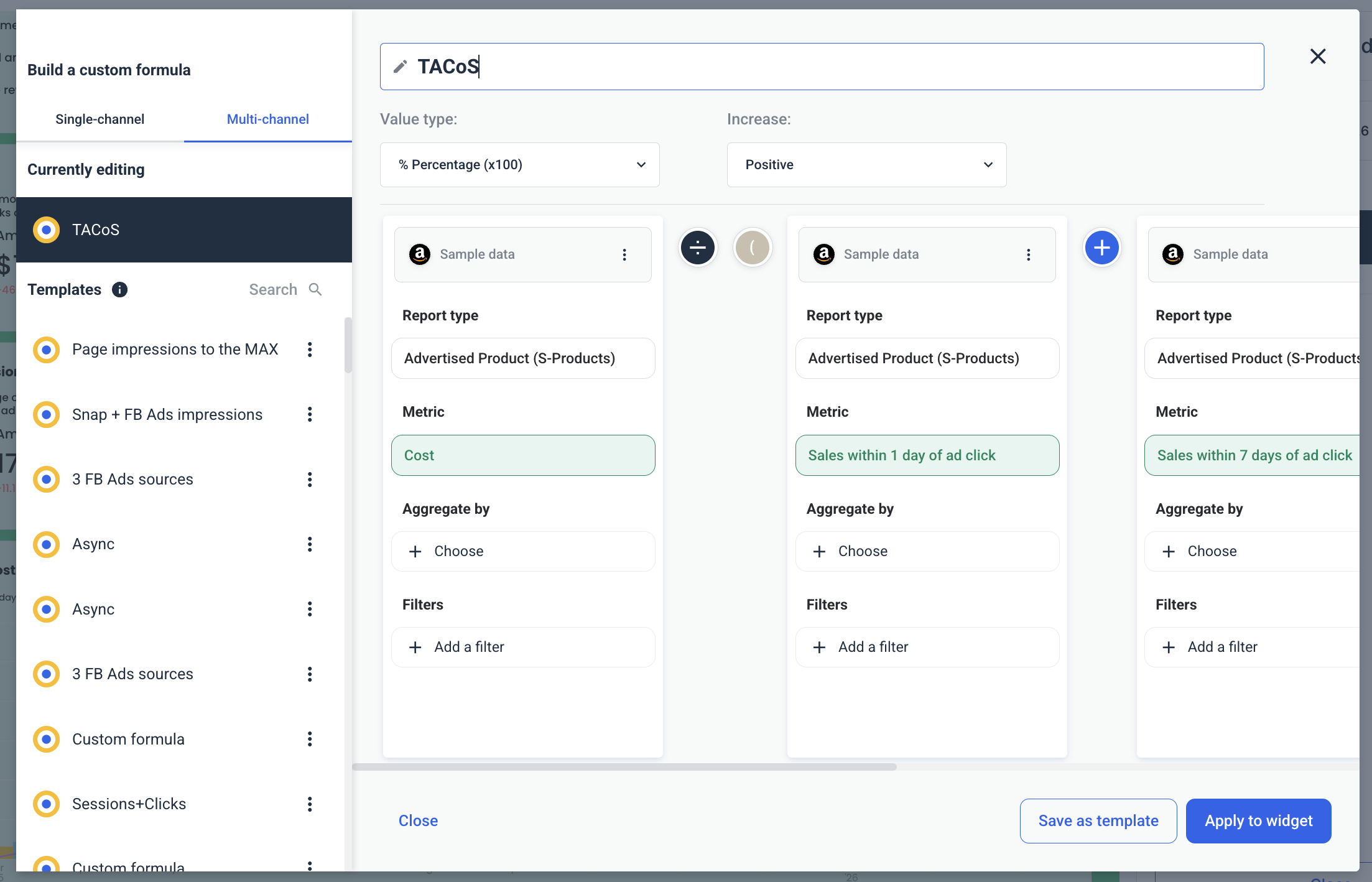This screenshot has height=882, width=1372.
Task: Open the first Sample data kebab menu
Action: click(x=624, y=254)
